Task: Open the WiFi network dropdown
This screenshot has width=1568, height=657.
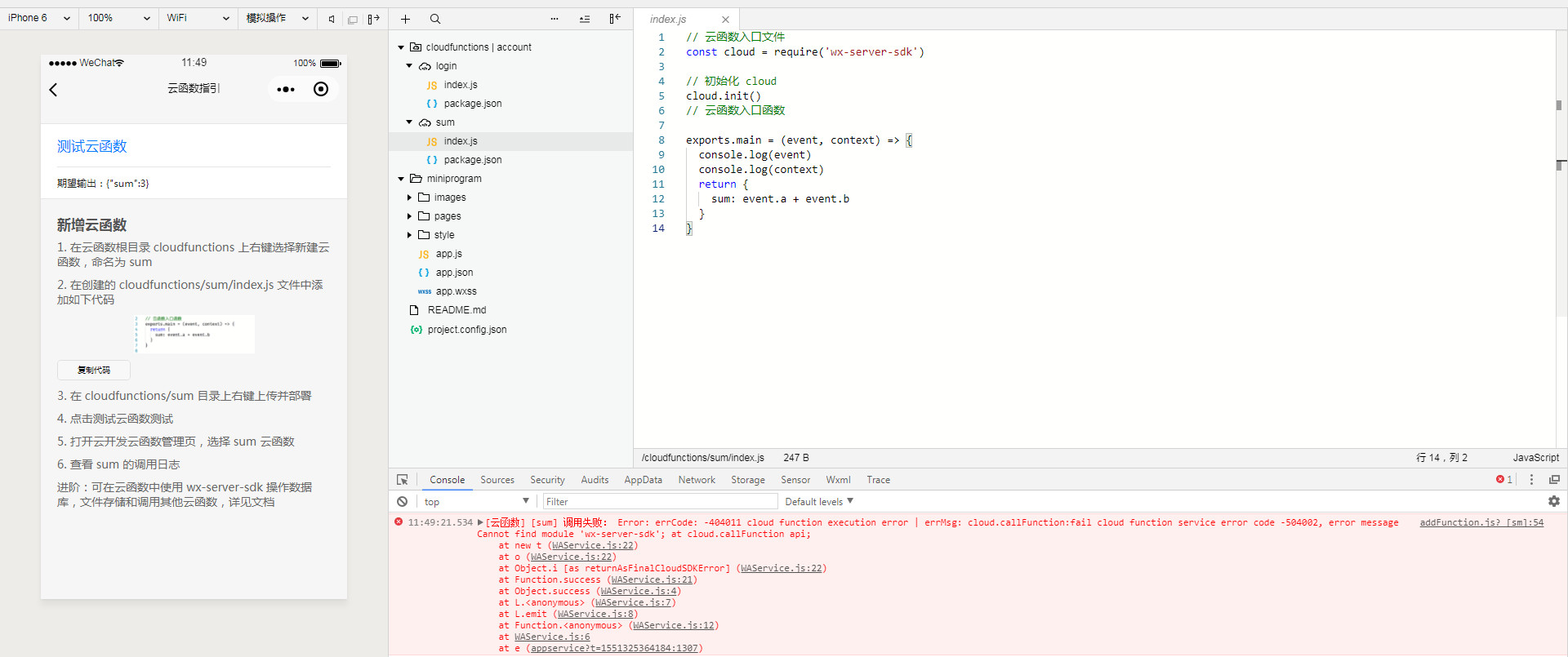Action: pyautogui.click(x=198, y=18)
